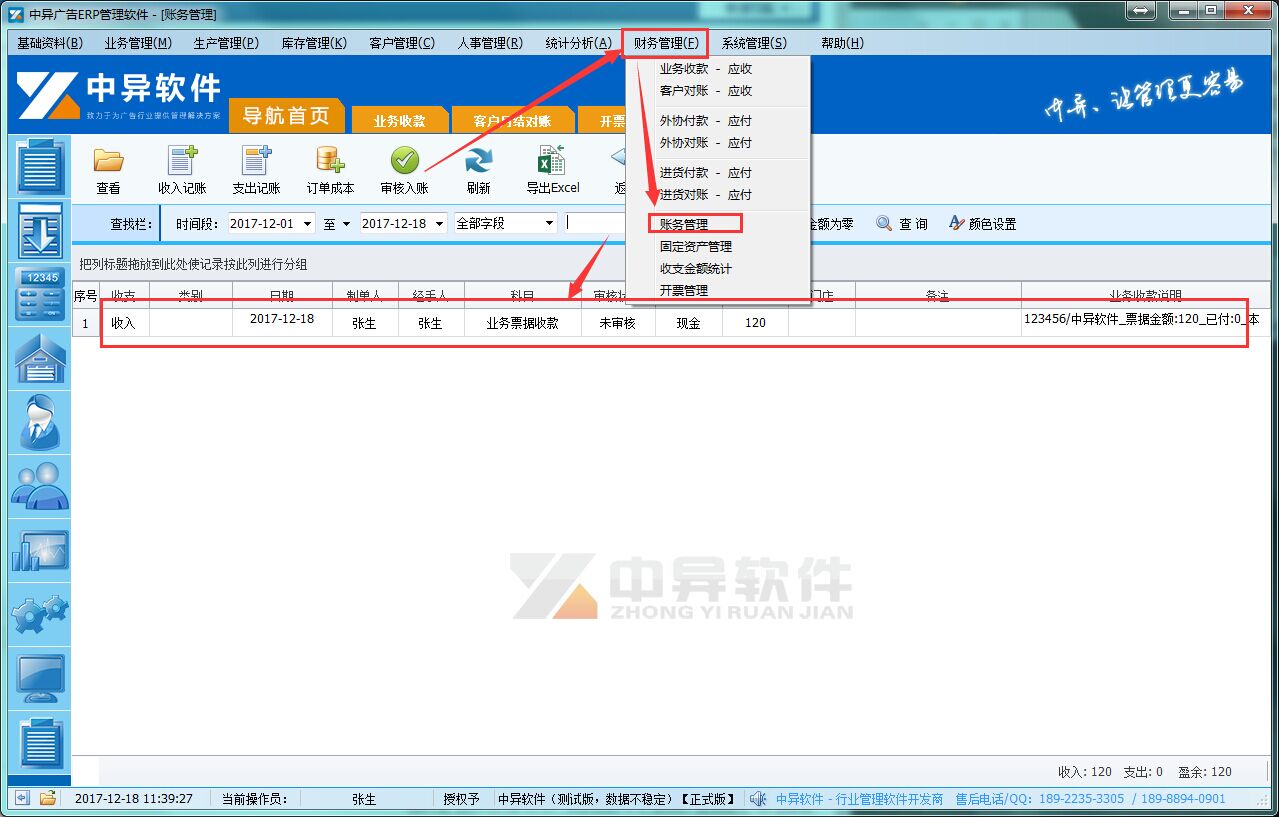Click the 收入记账 toolbar icon
Screen dimensions: 1279x817
[x=182, y=161]
